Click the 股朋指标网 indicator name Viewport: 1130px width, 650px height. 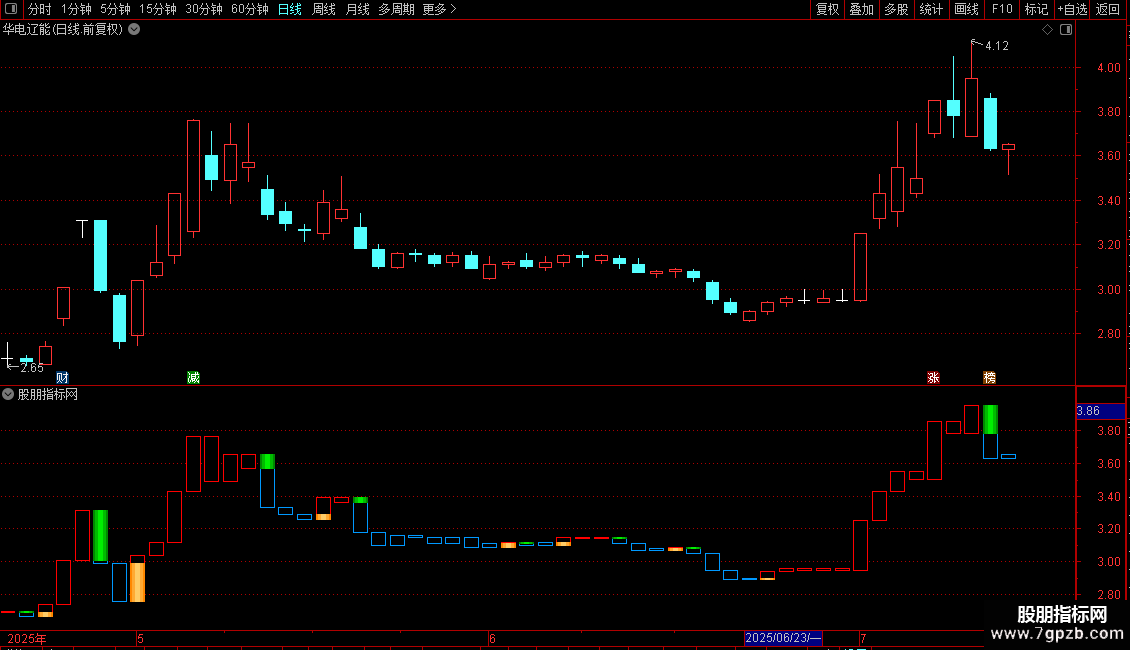[x=48, y=394]
